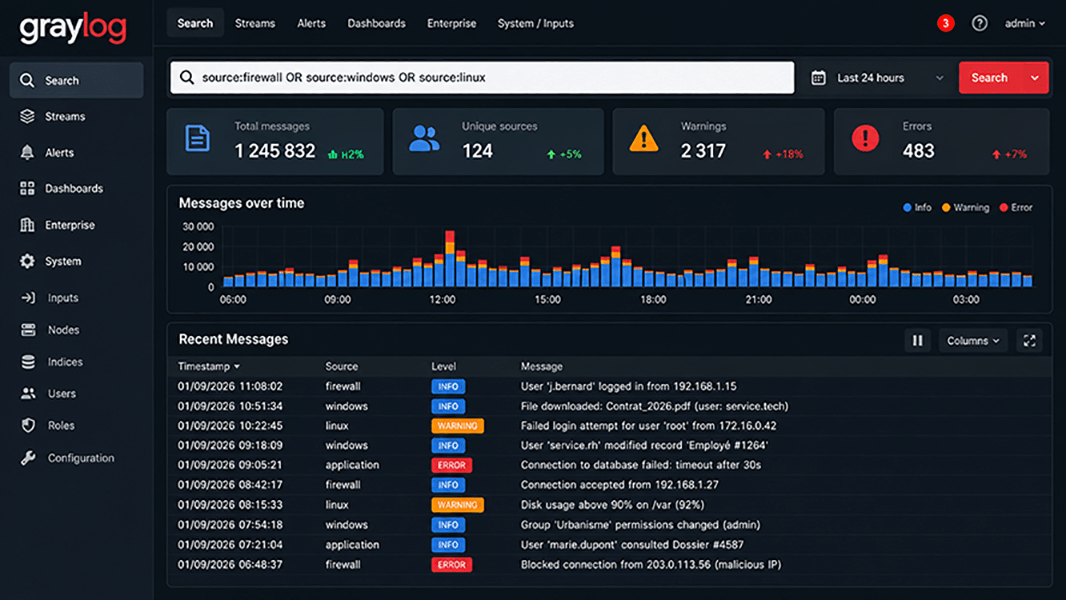Click the Message column header

point(541,366)
